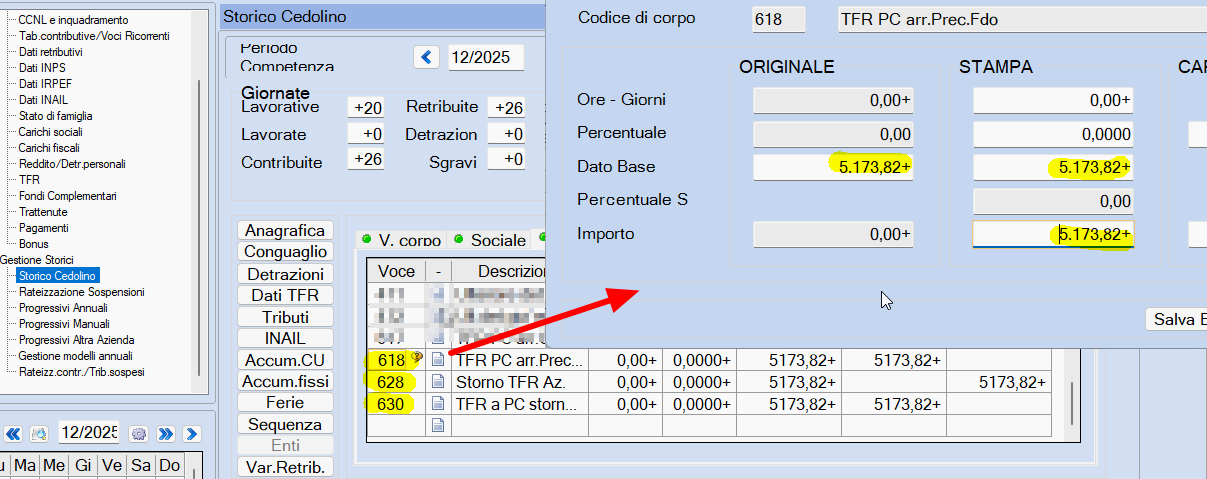The width and height of the screenshot is (1207, 479).
Task: Click the document icon in the 618 row
Action: [438, 360]
